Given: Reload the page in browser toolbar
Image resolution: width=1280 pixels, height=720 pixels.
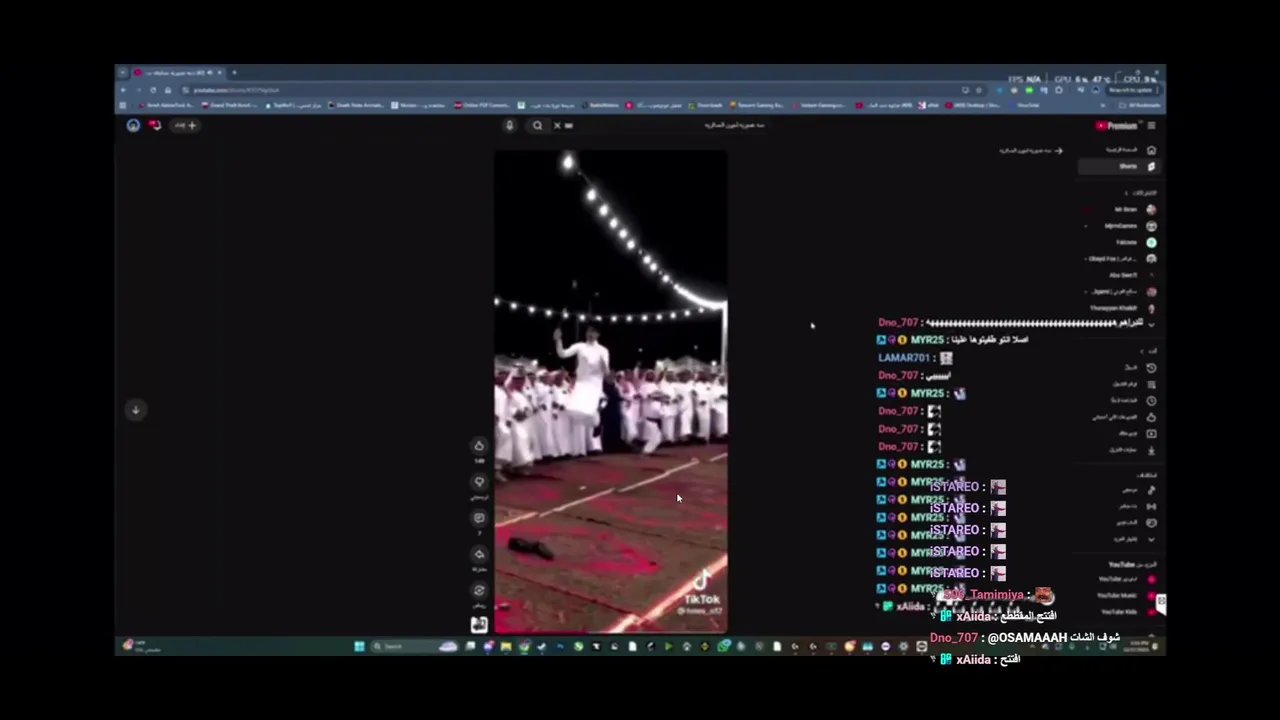Looking at the screenshot, I should coord(153,90).
